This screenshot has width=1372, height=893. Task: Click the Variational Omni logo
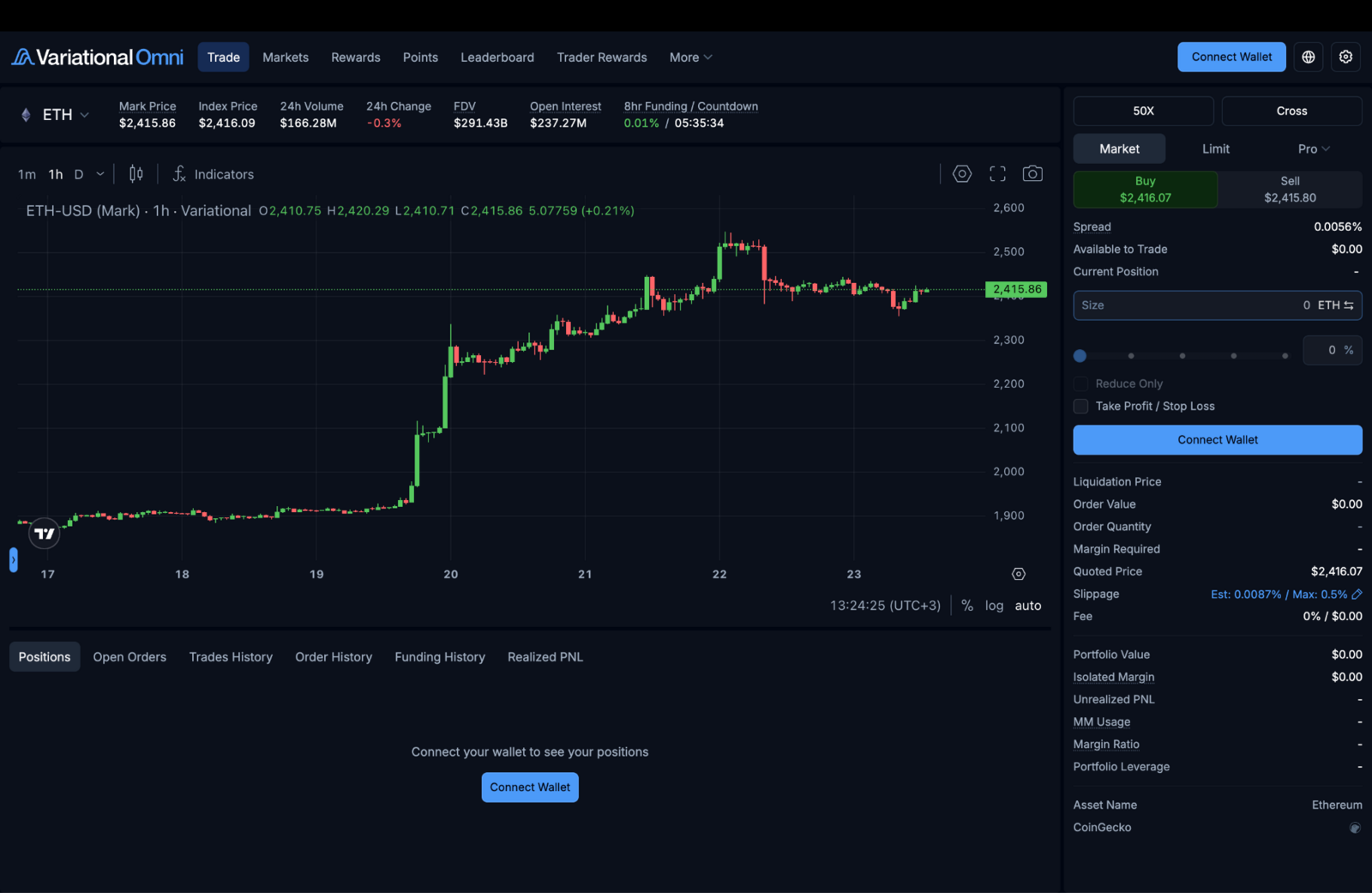coord(97,57)
